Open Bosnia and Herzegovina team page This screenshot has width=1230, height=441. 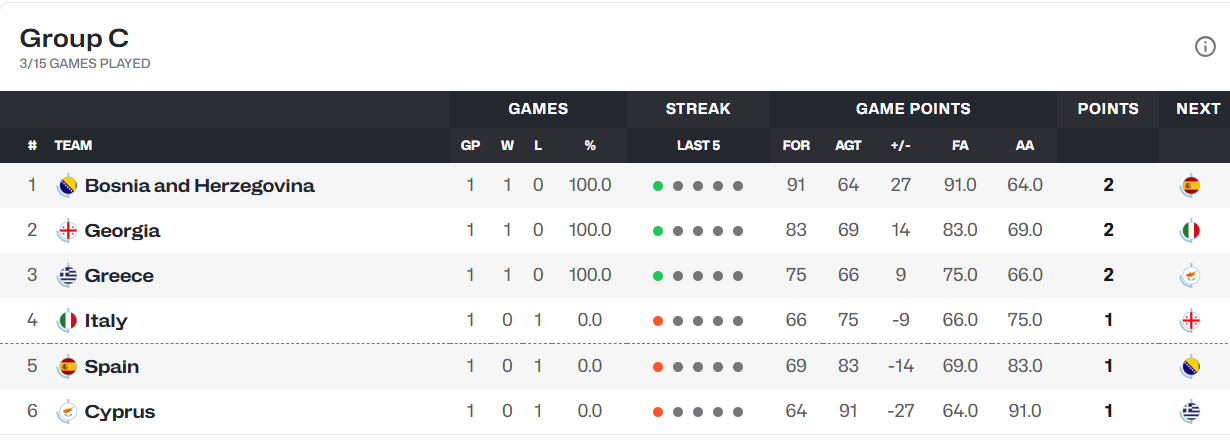click(200, 185)
